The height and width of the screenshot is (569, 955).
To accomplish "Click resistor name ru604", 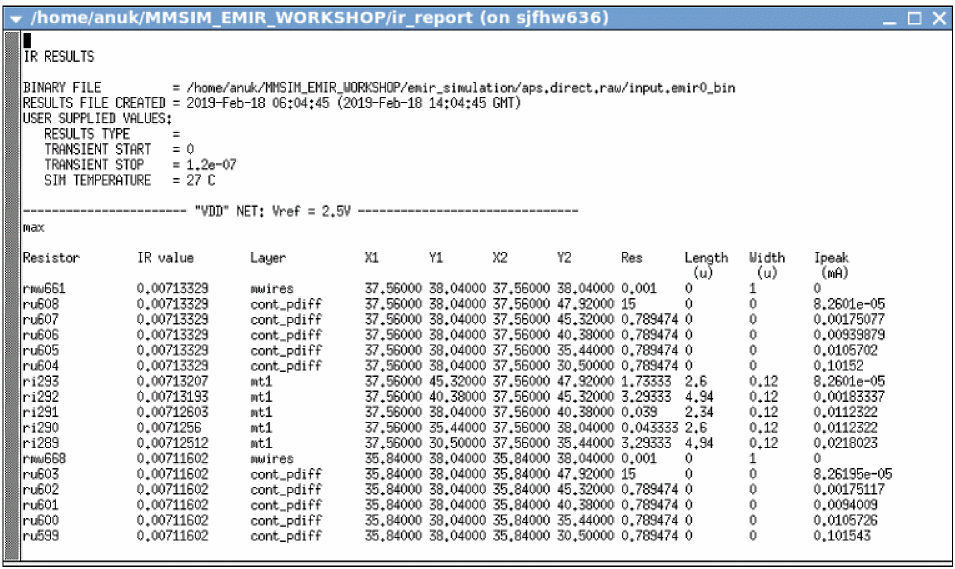I will coord(41,366).
